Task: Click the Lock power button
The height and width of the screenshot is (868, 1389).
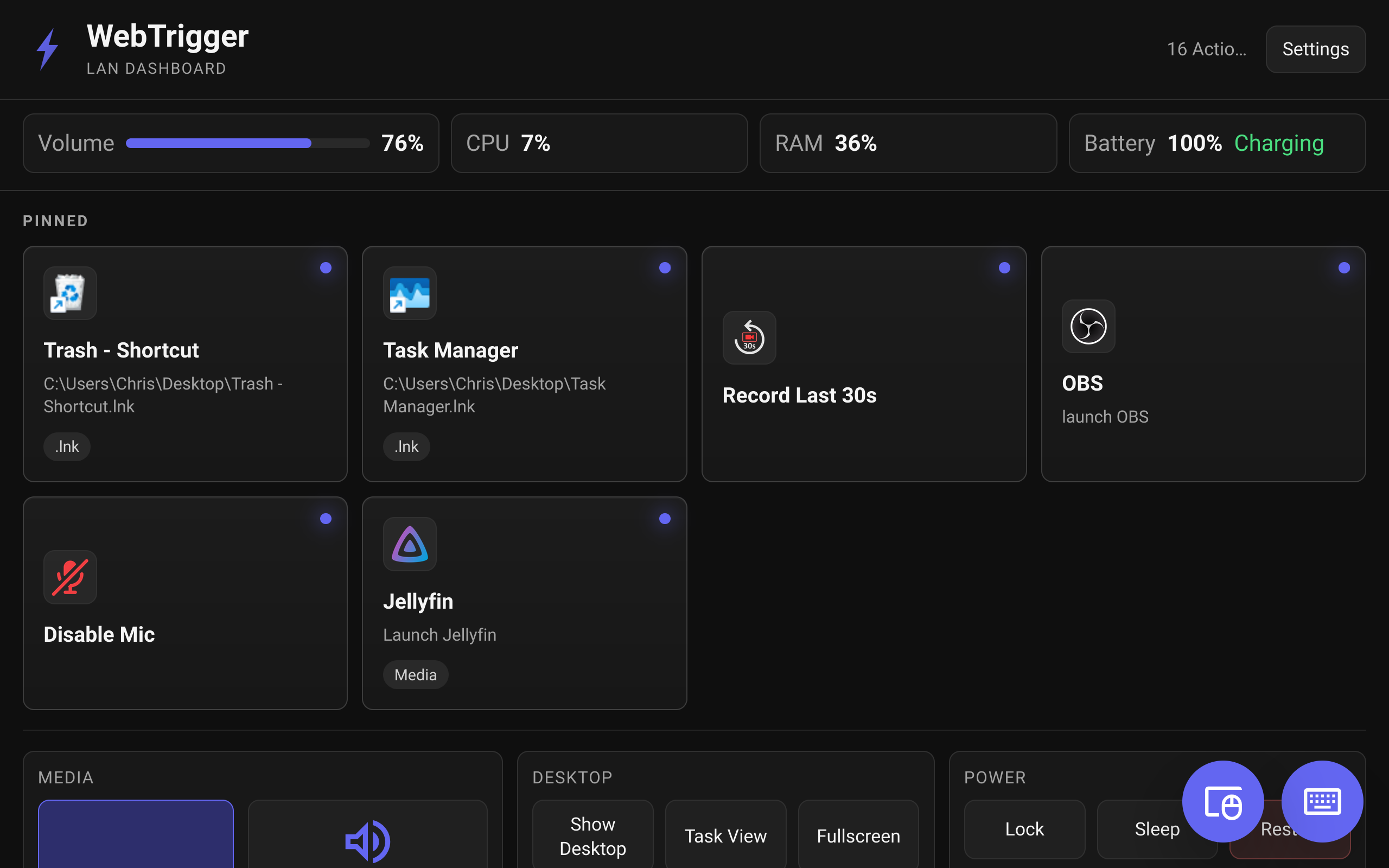Action: pyautogui.click(x=1024, y=829)
